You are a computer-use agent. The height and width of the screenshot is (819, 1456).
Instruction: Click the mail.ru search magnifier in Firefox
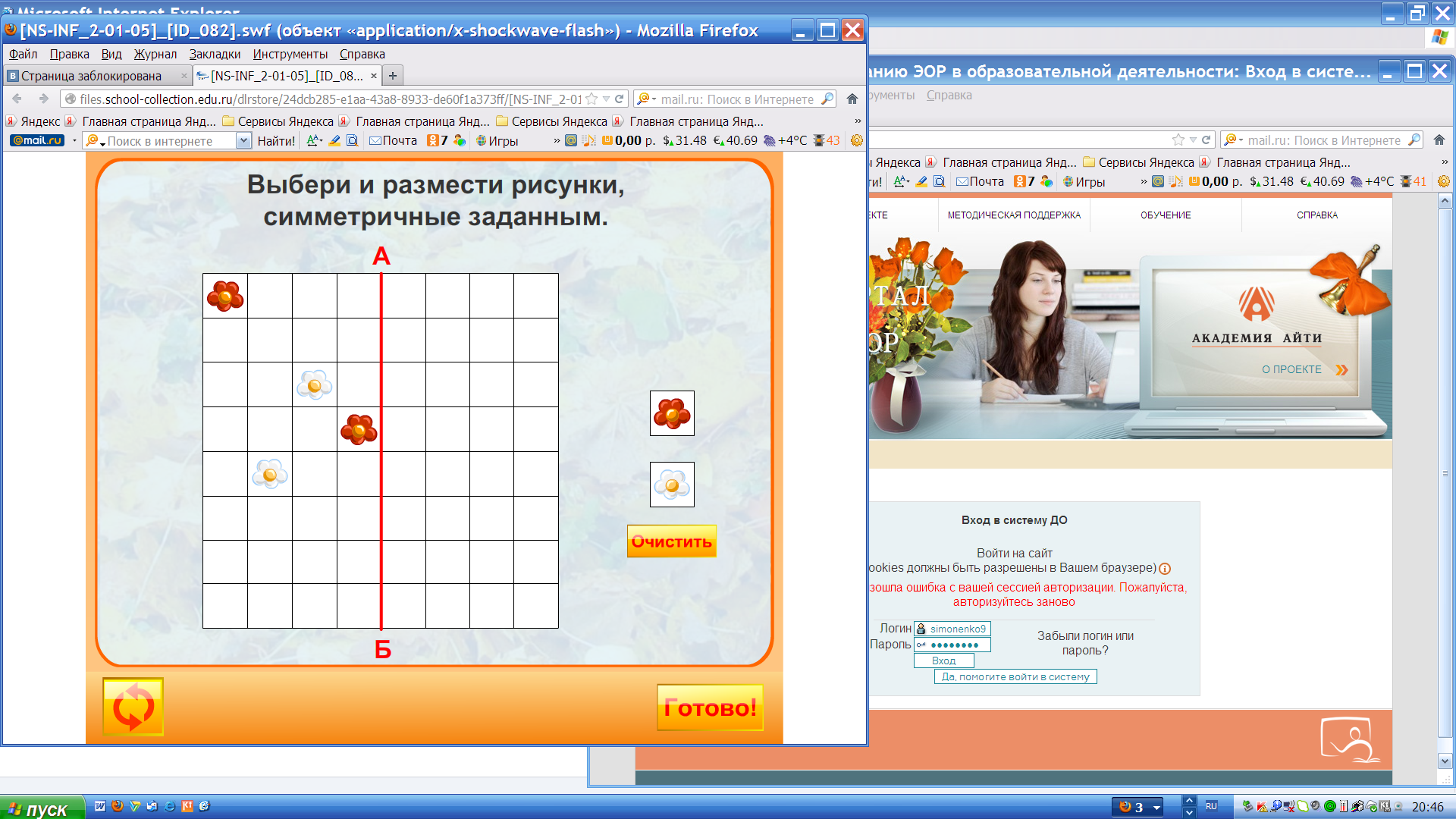[x=827, y=99]
